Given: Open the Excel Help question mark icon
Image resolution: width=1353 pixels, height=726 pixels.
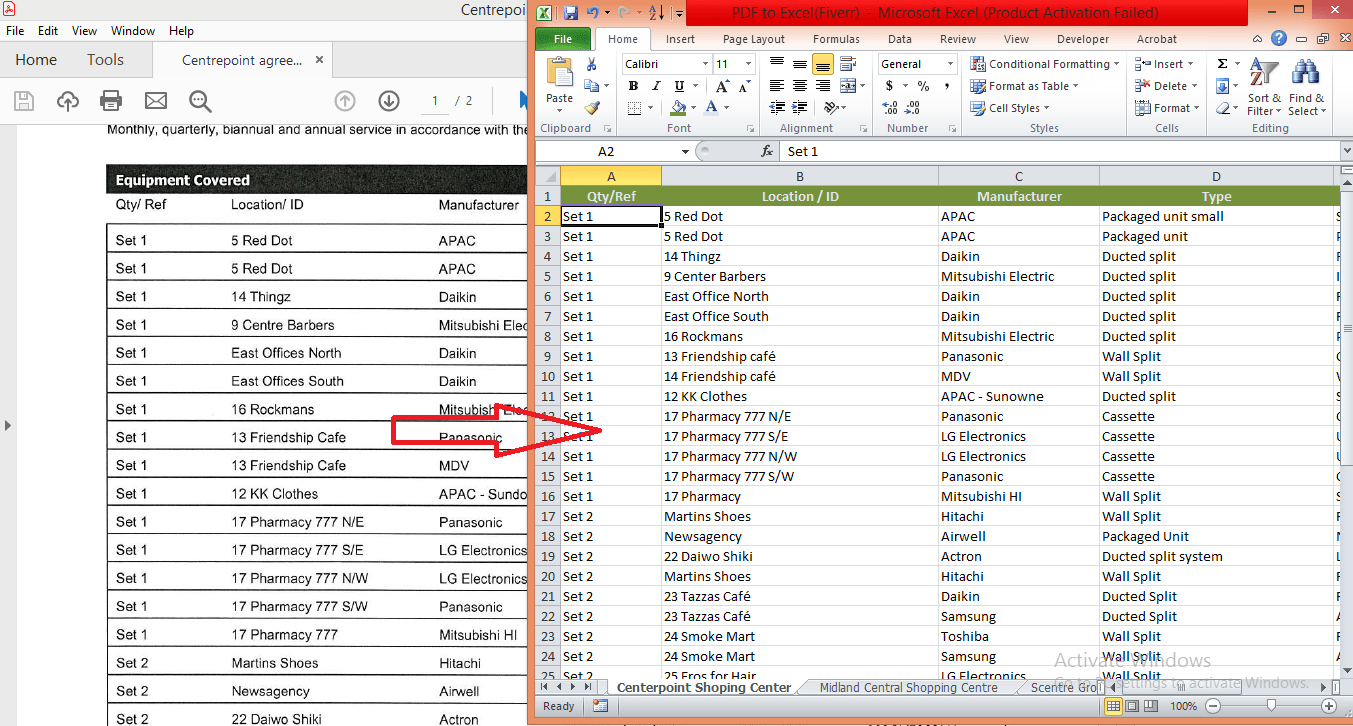Looking at the screenshot, I should pyautogui.click(x=1279, y=39).
